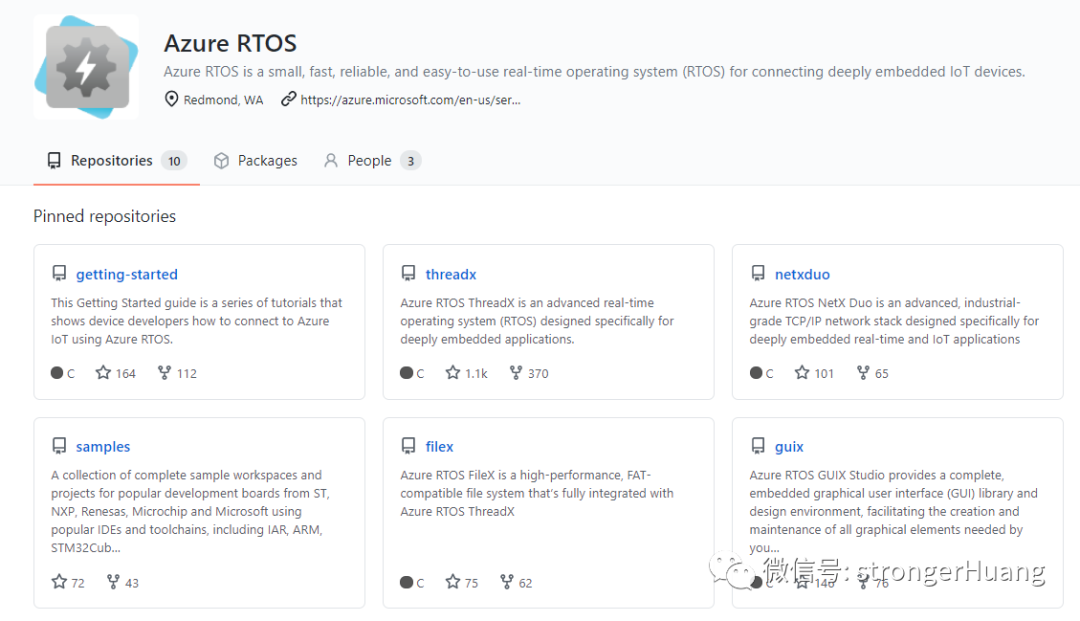Image resolution: width=1080 pixels, height=621 pixels.
Task: Open the filex repository link
Action: (x=439, y=446)
